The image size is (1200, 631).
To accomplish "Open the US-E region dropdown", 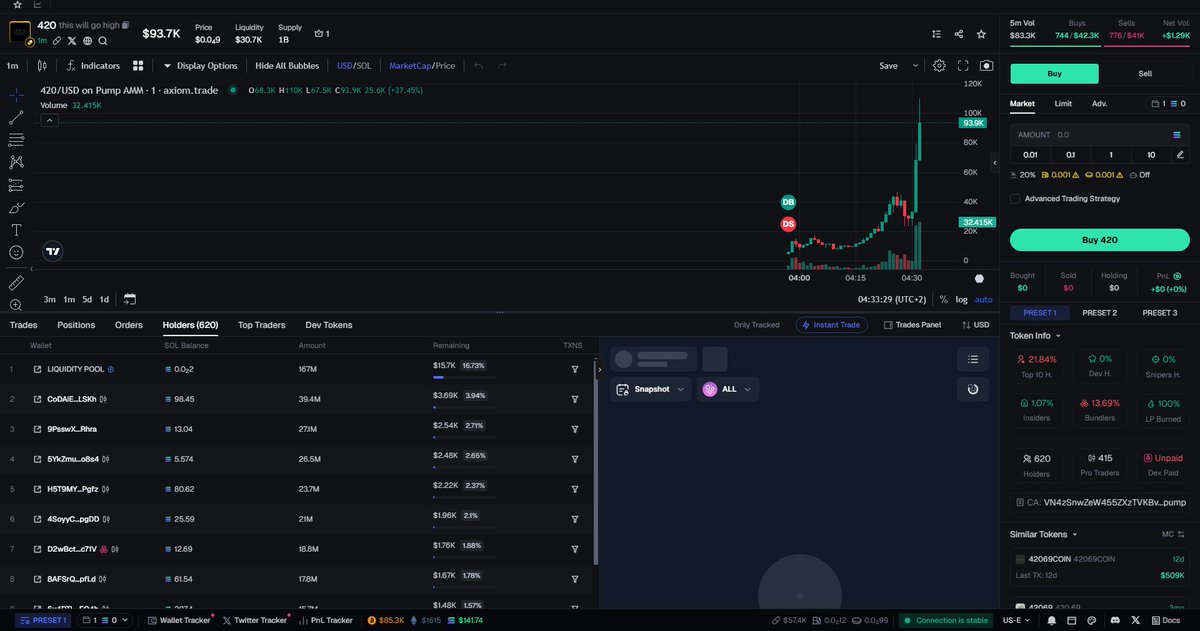I will click(1015, 621).
